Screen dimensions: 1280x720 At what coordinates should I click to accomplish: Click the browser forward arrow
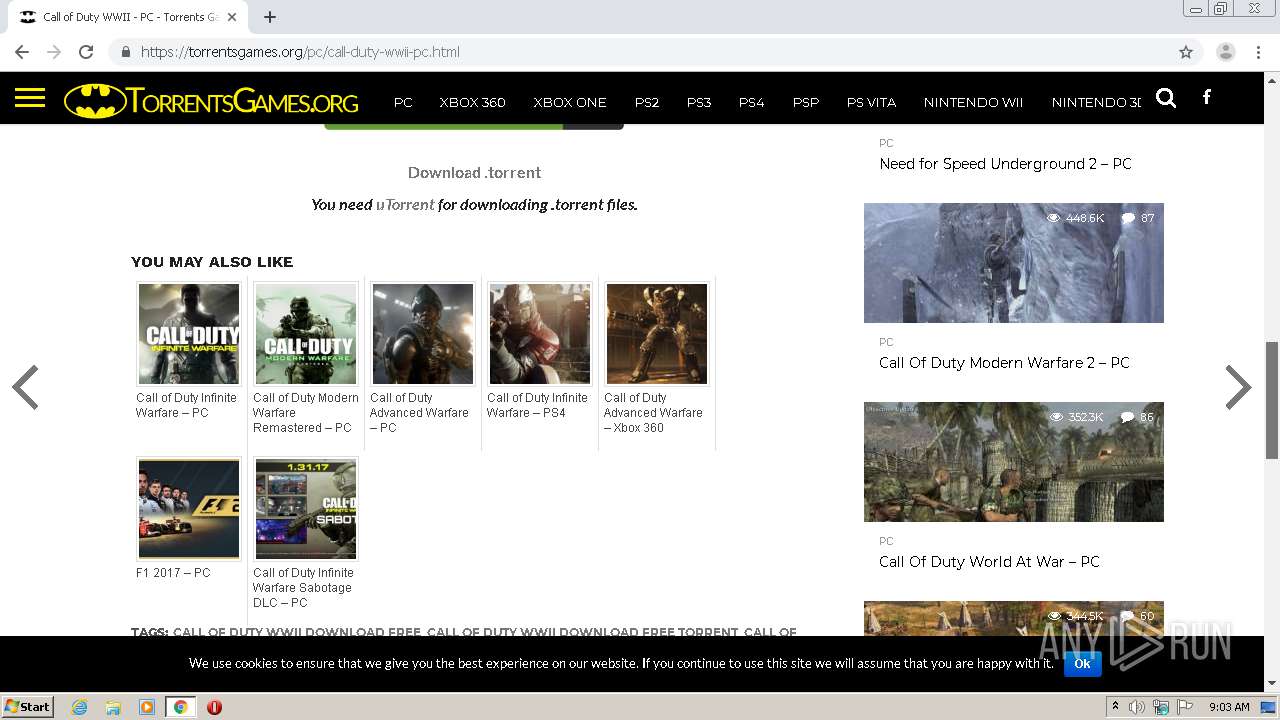(x=54, y=52)
